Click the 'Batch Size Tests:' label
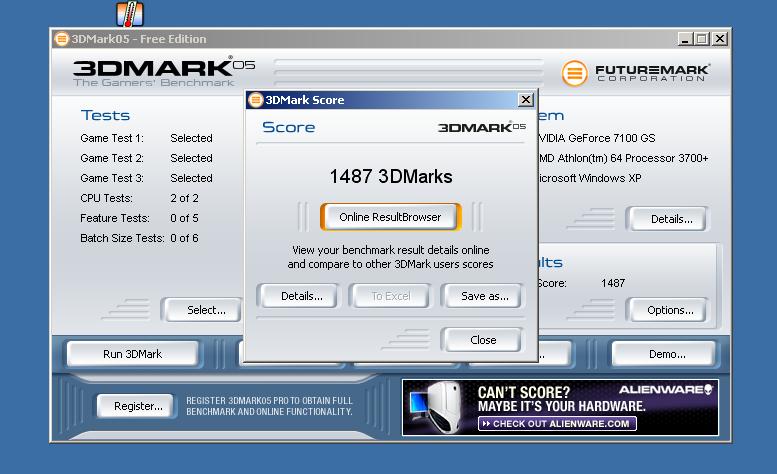777x474 pixels. tap(122, 238)
